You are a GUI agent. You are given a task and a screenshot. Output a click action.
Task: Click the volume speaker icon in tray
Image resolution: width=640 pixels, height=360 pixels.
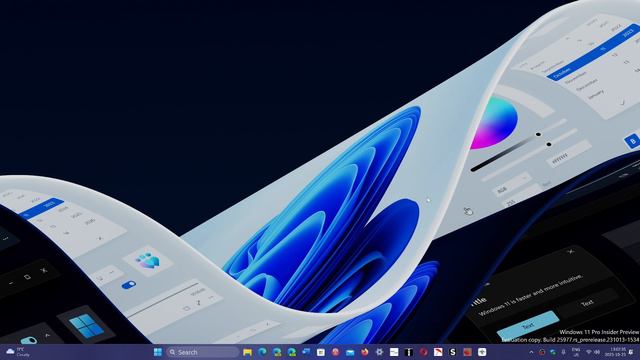(597, 352)
